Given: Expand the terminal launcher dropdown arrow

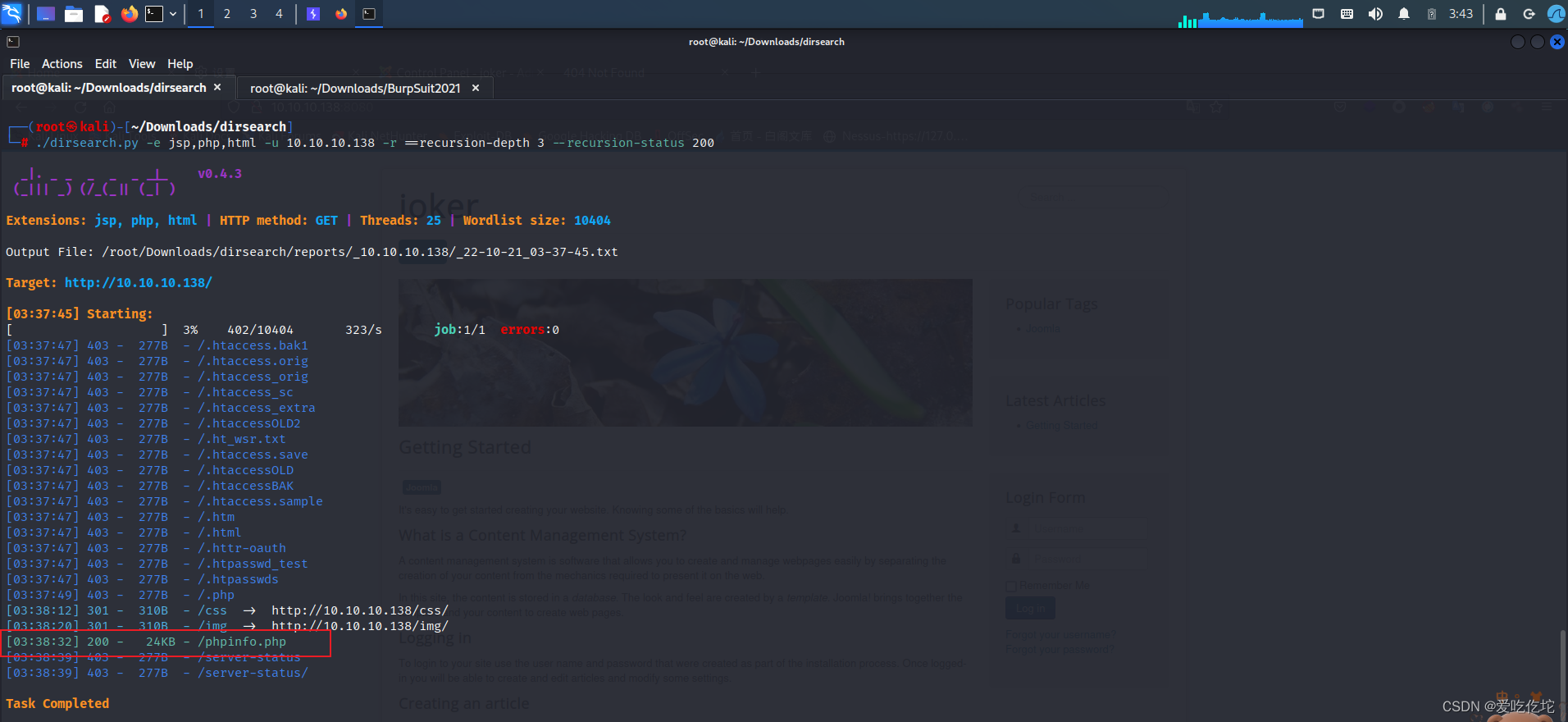Looking at the screenshot, I should pyautogui.click(x=173, y=14).
